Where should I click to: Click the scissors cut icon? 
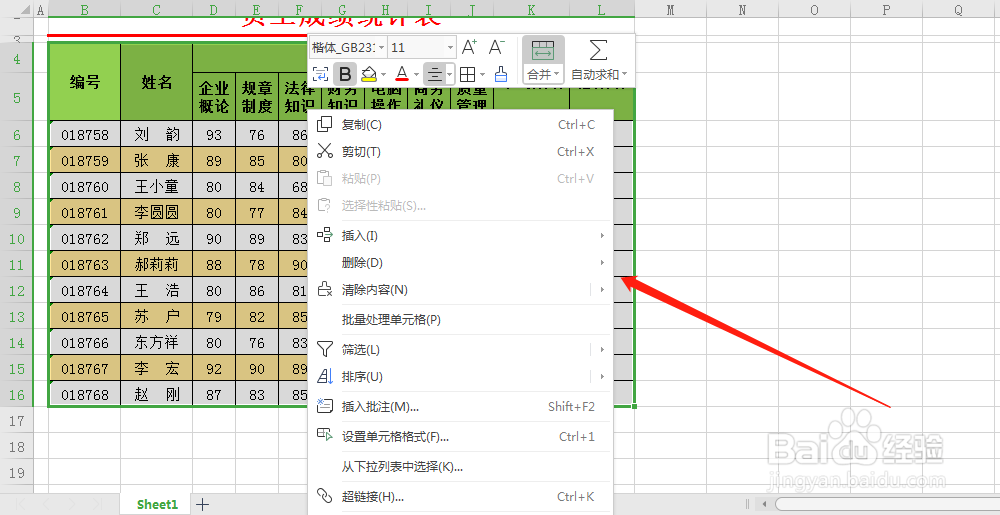click(325, 151)
